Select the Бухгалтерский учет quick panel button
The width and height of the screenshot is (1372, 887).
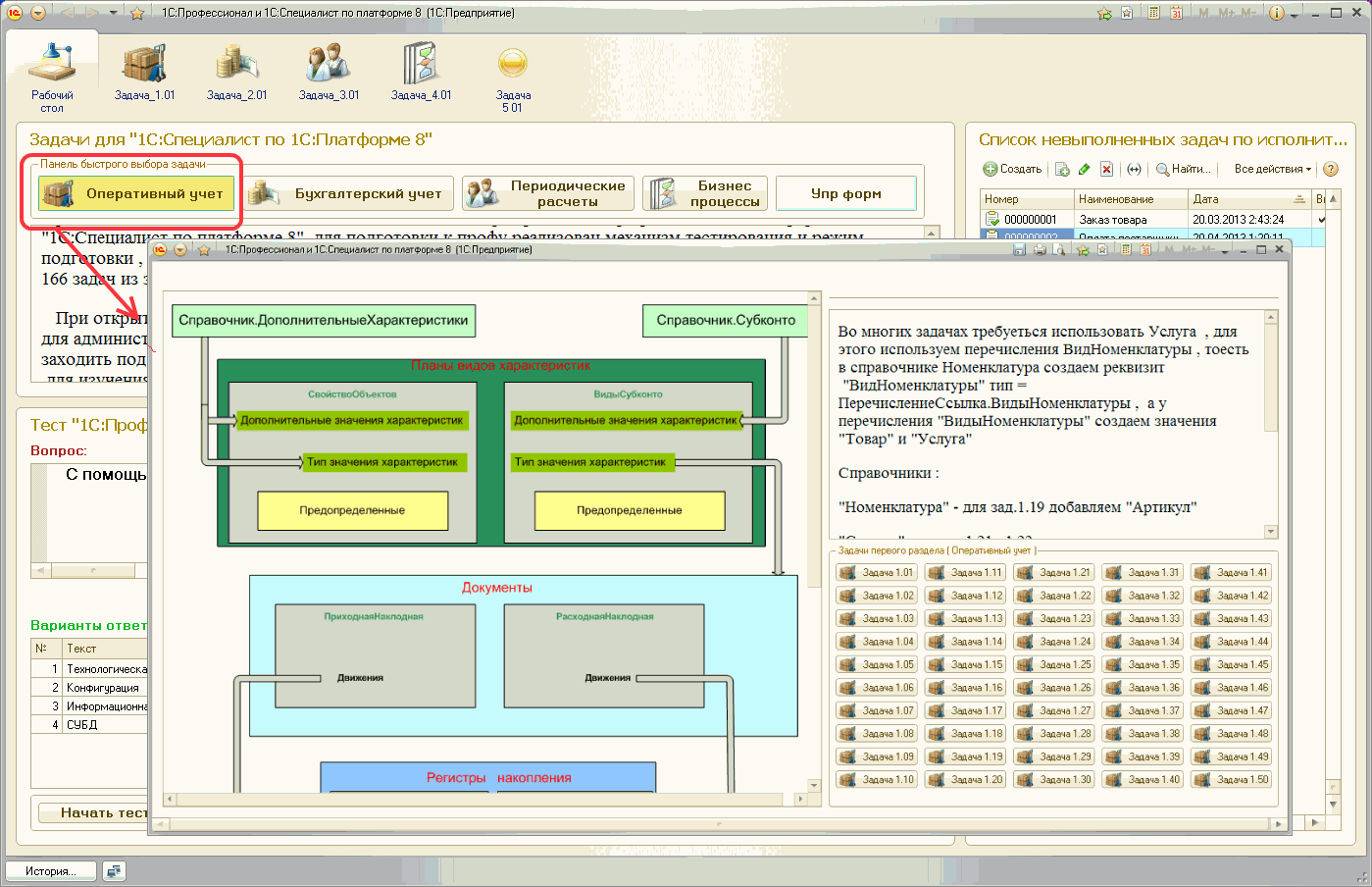348,193
